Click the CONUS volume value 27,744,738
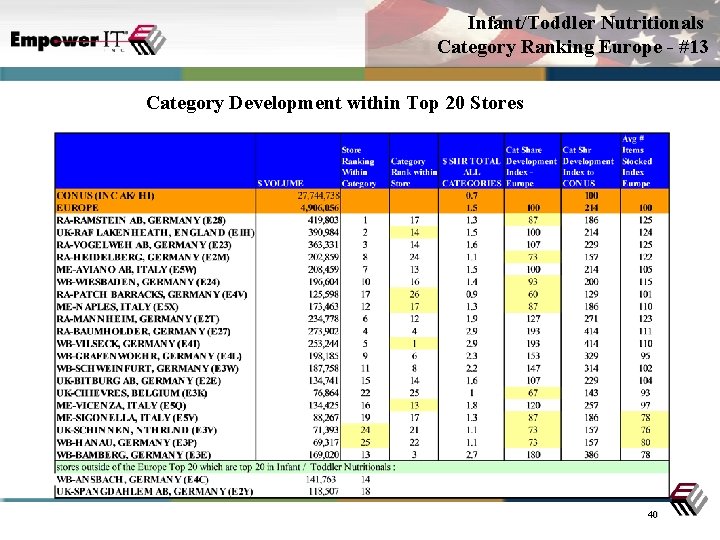 [318, 196]
